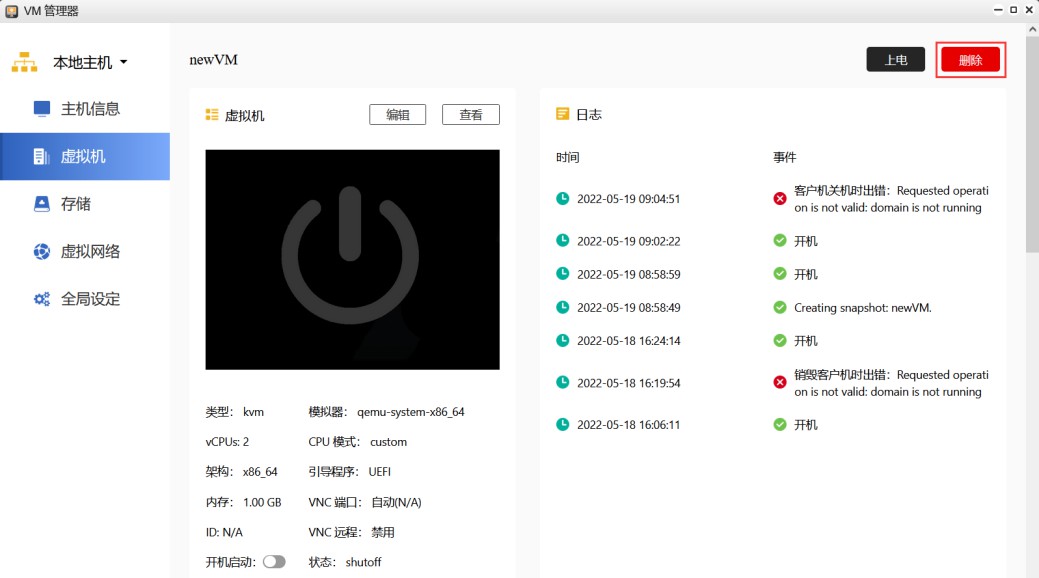Go to the Global Settings sidebar page
Viewport: 1039px width, 578px height.
point(90,299)
